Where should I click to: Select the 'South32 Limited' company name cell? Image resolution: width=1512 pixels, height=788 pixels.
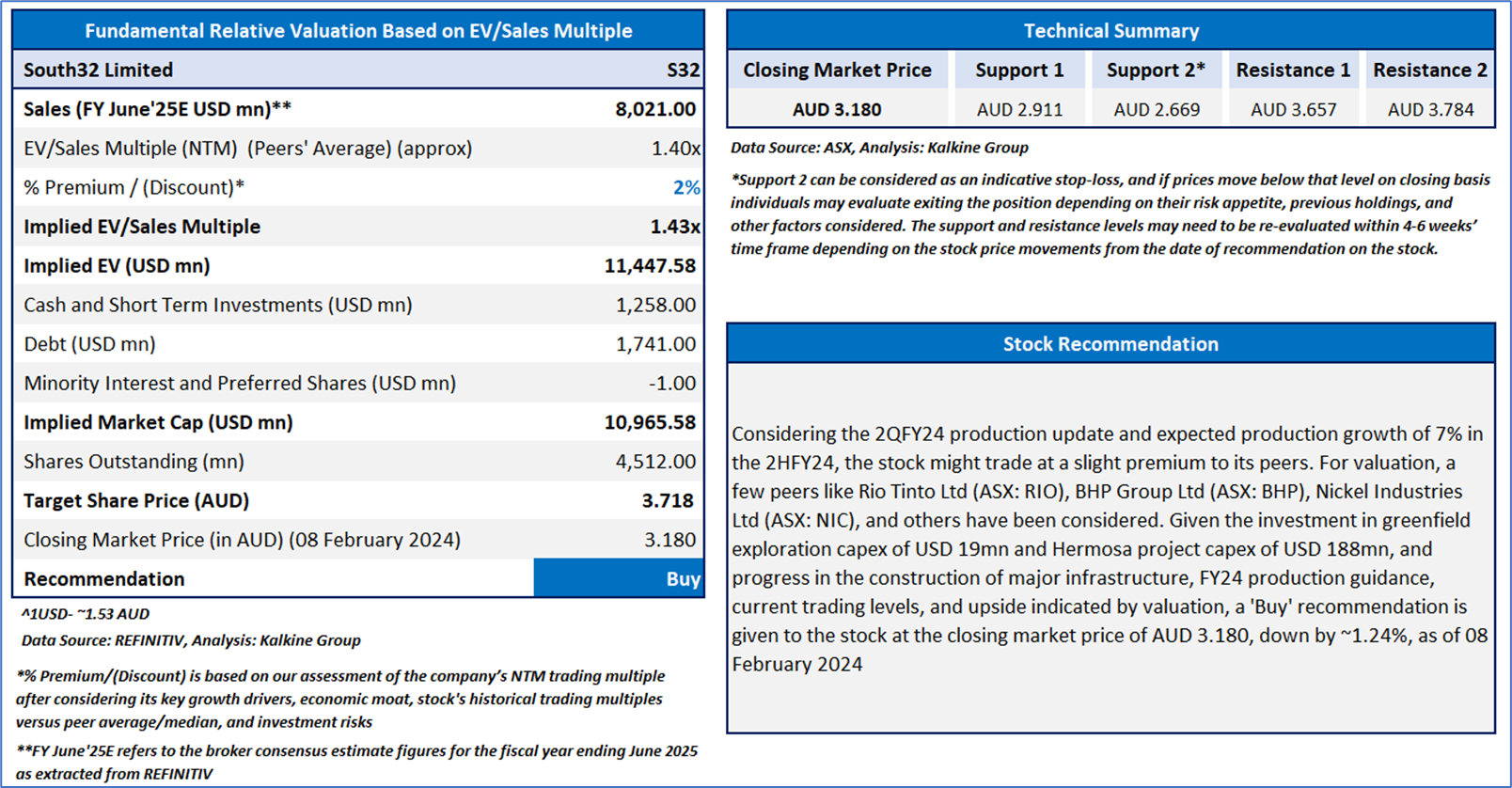[x=98, y=70]
